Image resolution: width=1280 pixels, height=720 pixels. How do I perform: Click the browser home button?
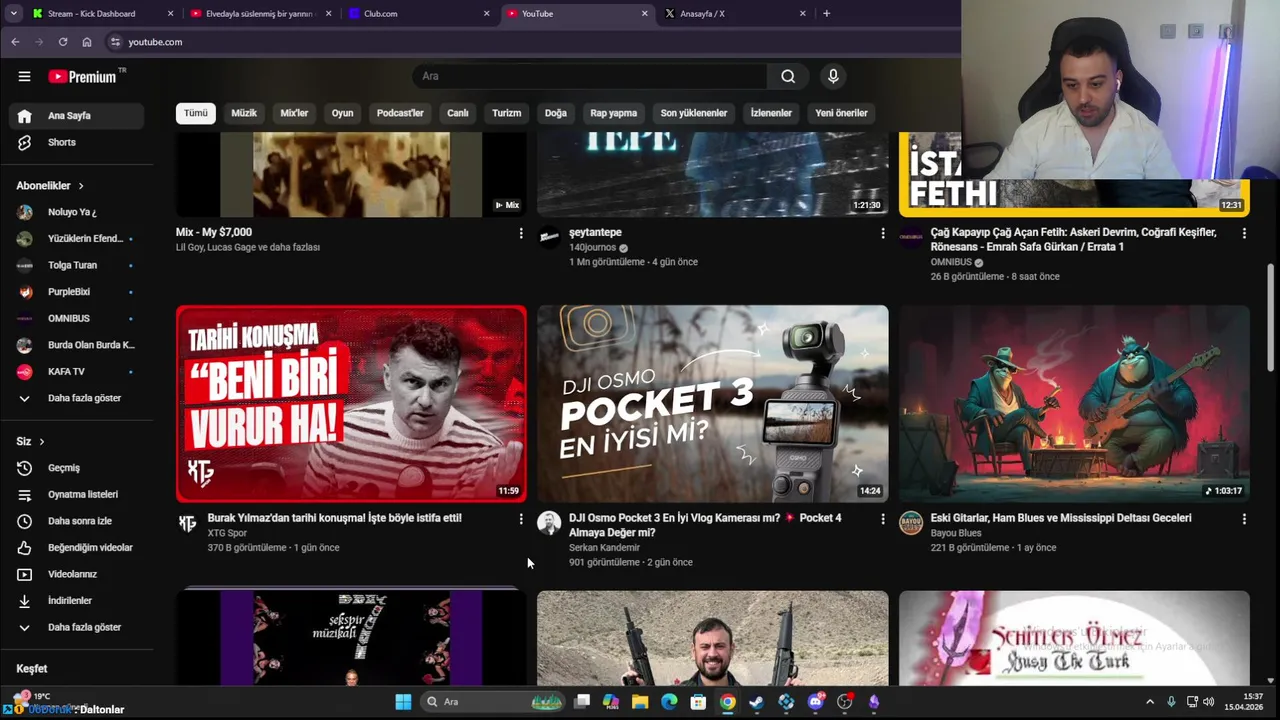point(87,42)
